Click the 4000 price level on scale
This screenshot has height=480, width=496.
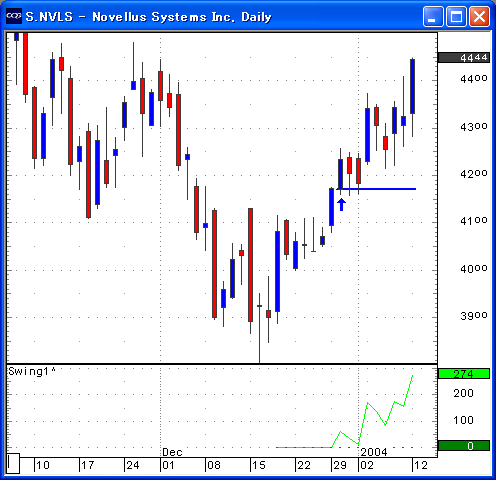(474, 269)
